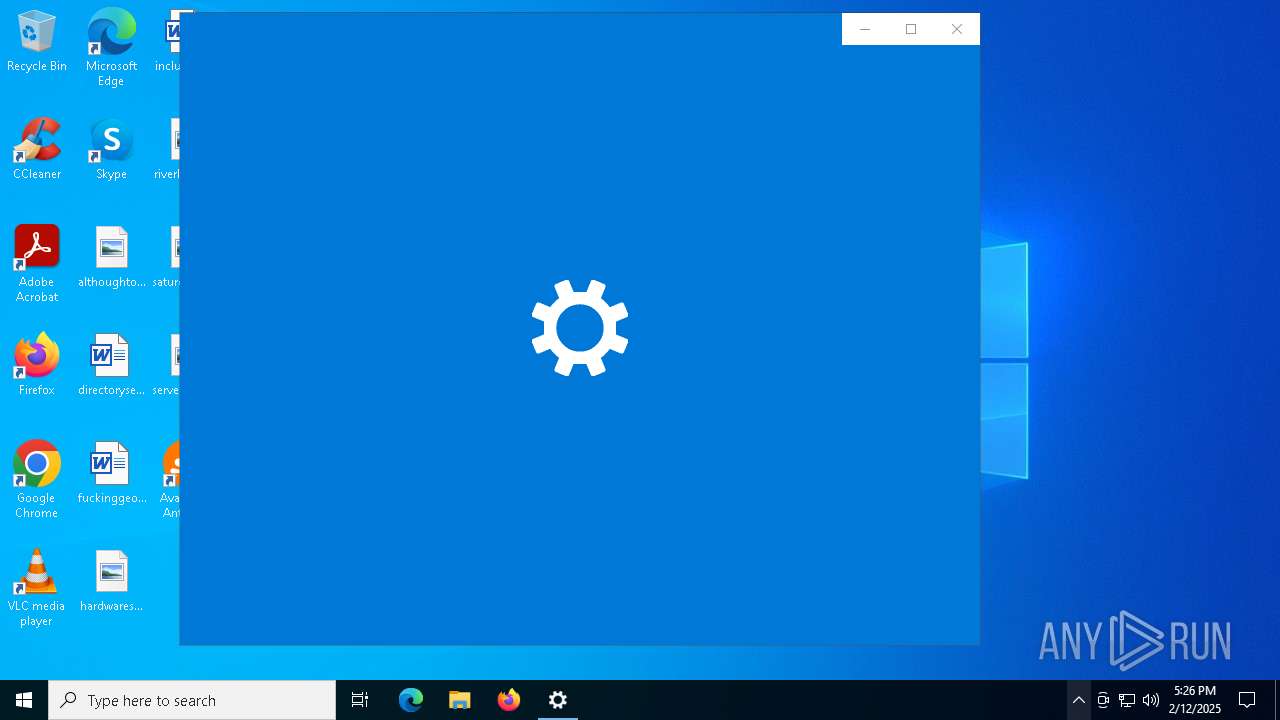Viewport: 1280px width, 720px height.
Task: Open File Explorer from the taskbar
Action: click(460, 700)
